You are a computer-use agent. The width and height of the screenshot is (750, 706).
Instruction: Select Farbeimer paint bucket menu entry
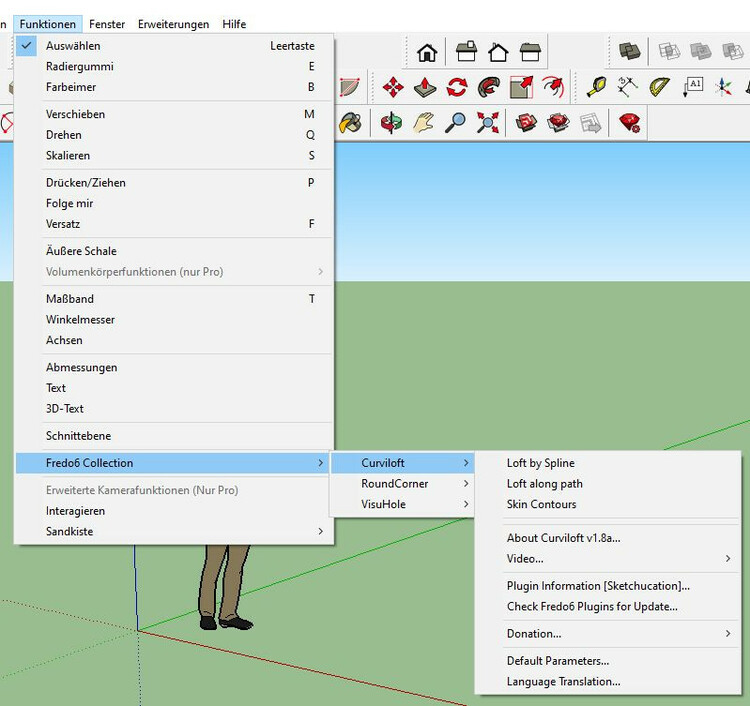pyautogui.click(x=71, y=88)
